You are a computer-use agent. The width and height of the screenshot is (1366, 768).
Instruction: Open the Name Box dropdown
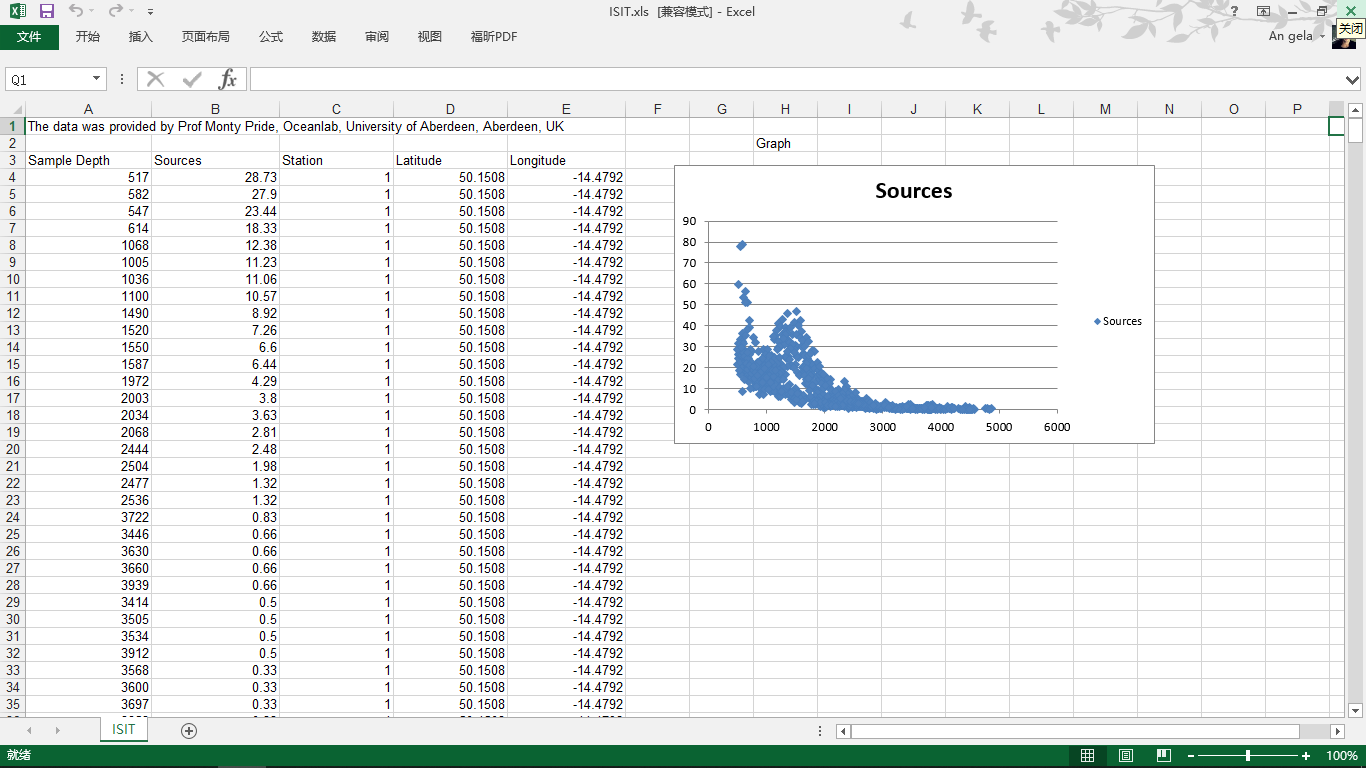click(97, 79)
